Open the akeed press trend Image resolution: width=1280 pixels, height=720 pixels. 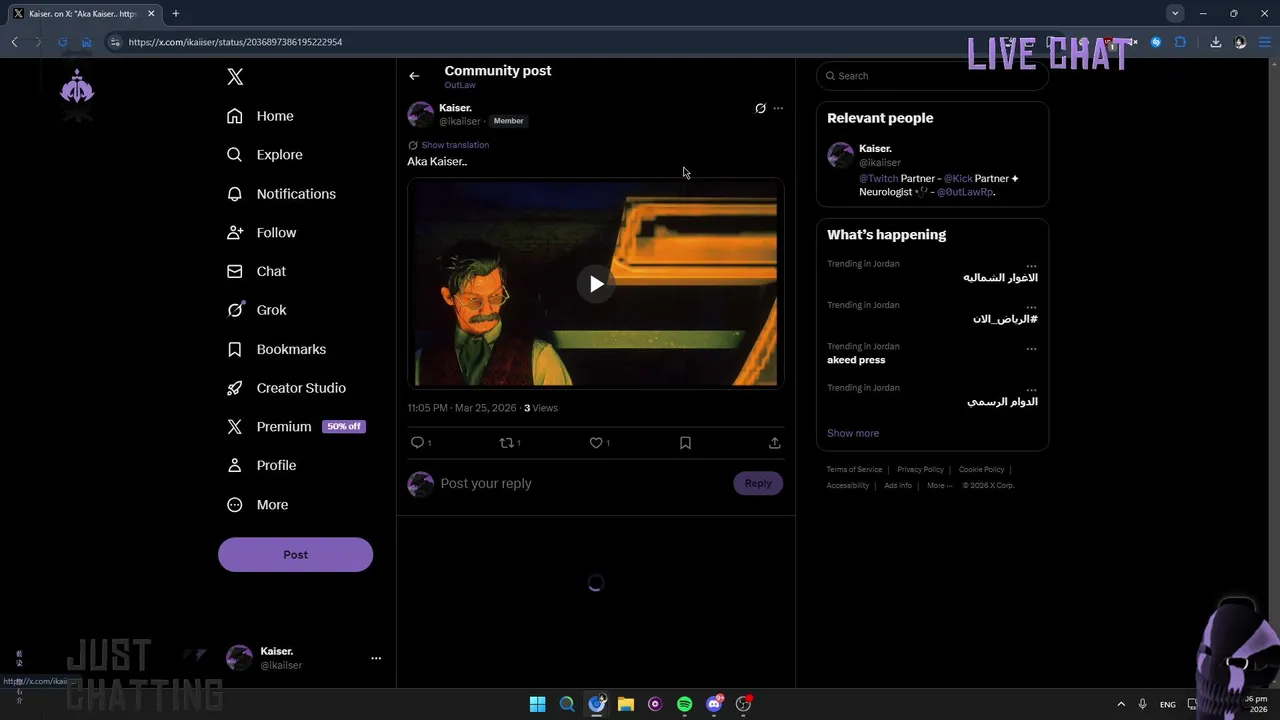[x=856, y=360]
